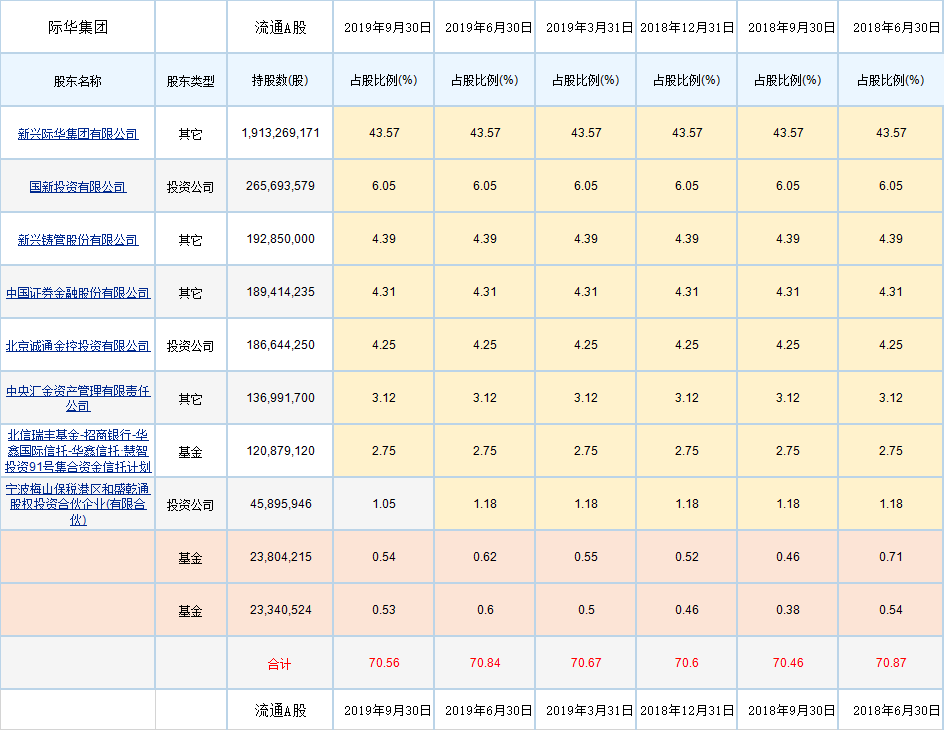944x730 pixels.
Task: Select the share count 120,879,120
Action: point(281,451)
